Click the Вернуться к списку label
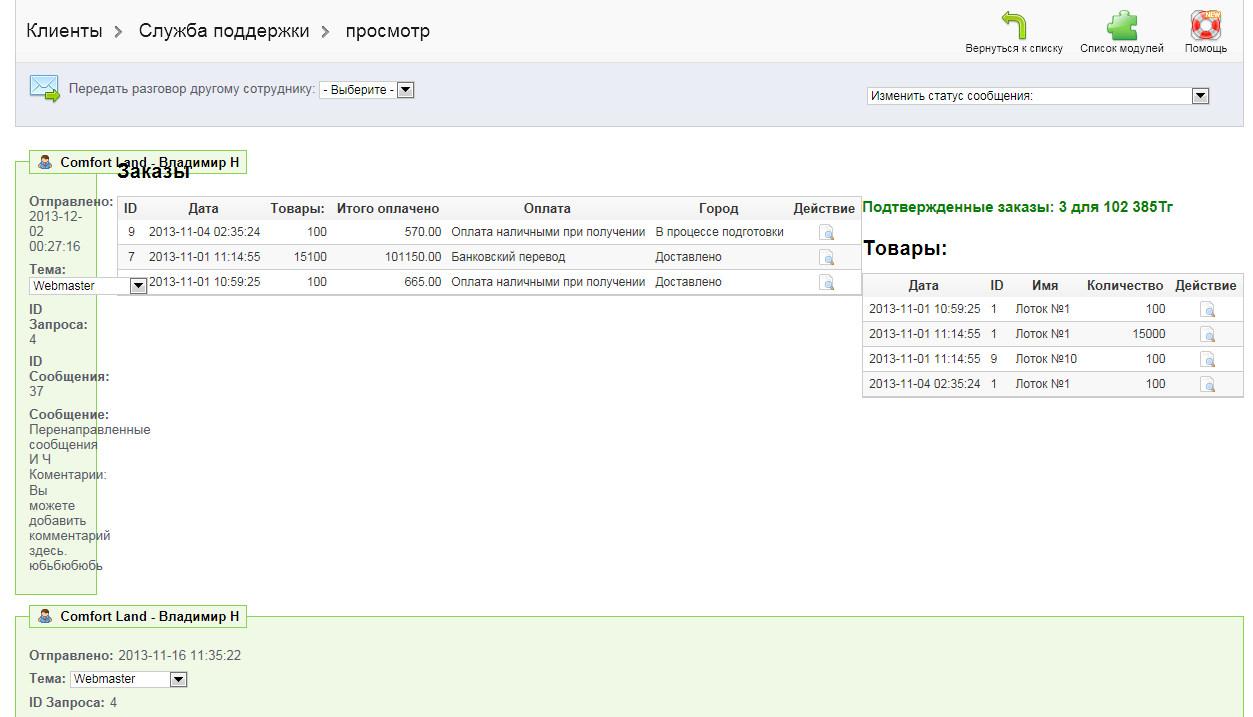 pos(1014,48)
